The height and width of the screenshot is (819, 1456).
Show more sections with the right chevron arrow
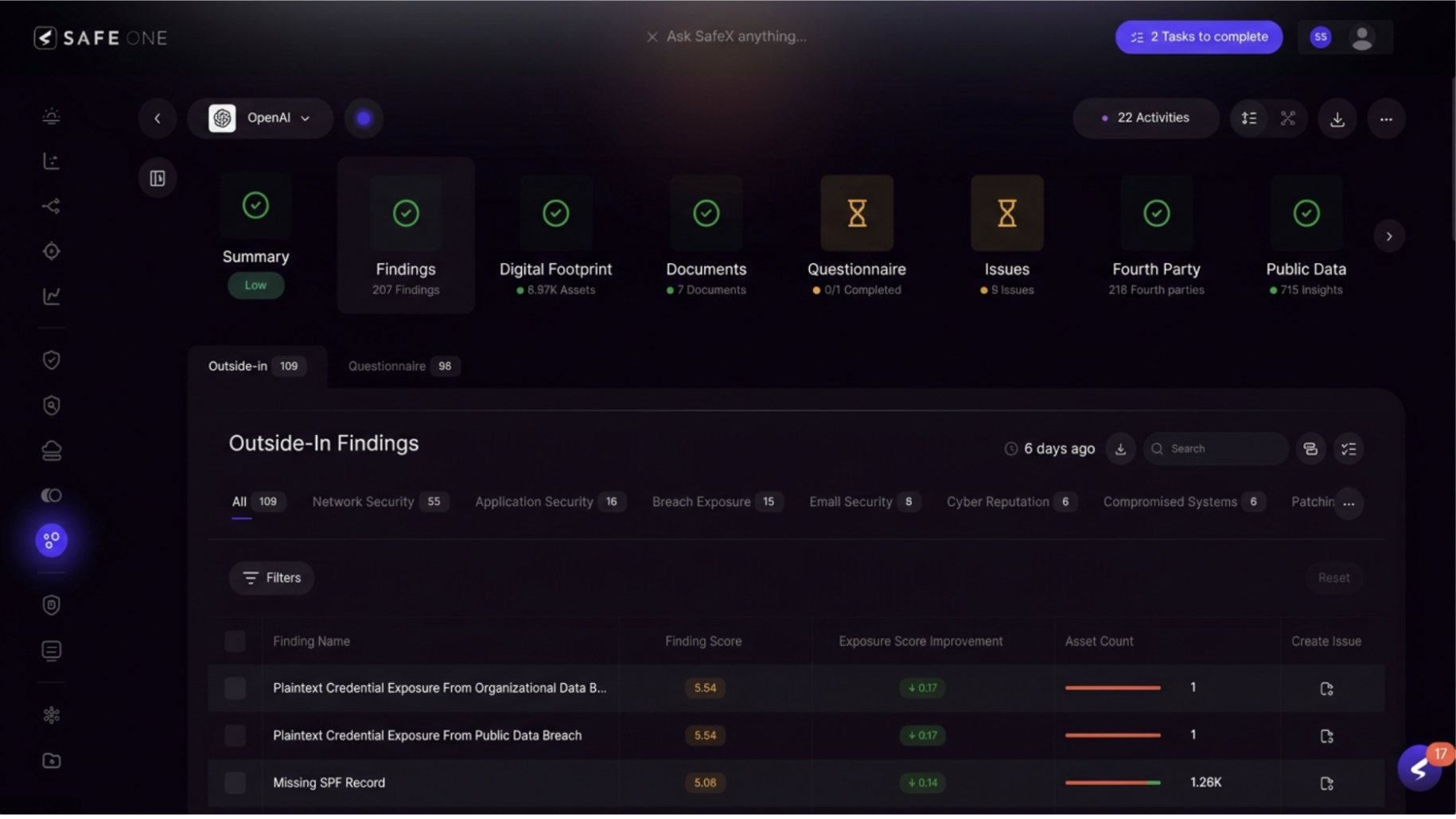tap(1389, 236)
